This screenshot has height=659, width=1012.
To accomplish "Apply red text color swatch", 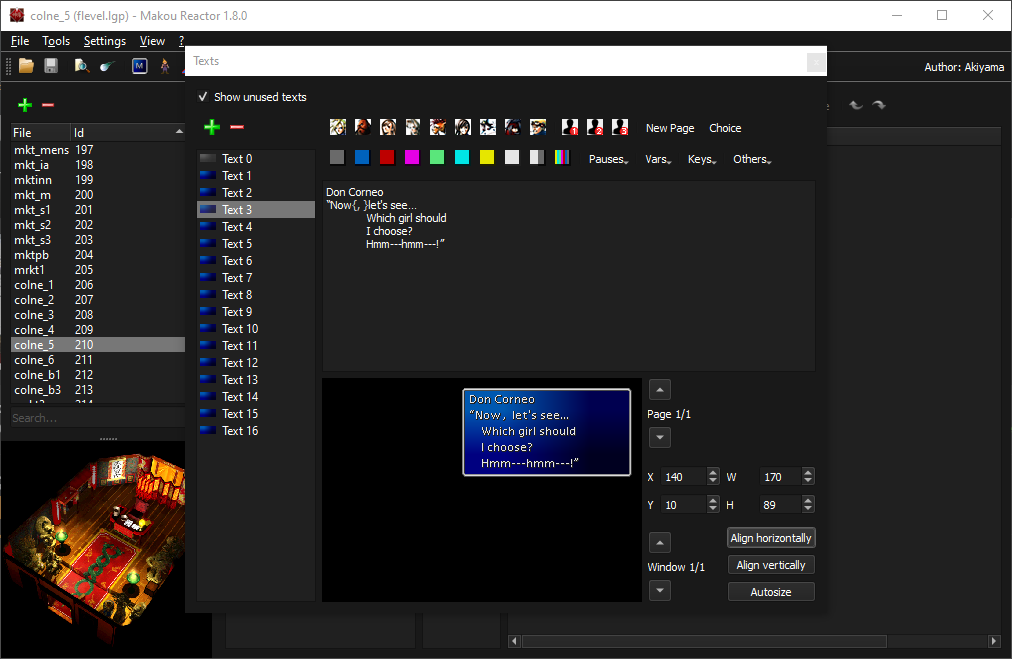I will 387,157.
